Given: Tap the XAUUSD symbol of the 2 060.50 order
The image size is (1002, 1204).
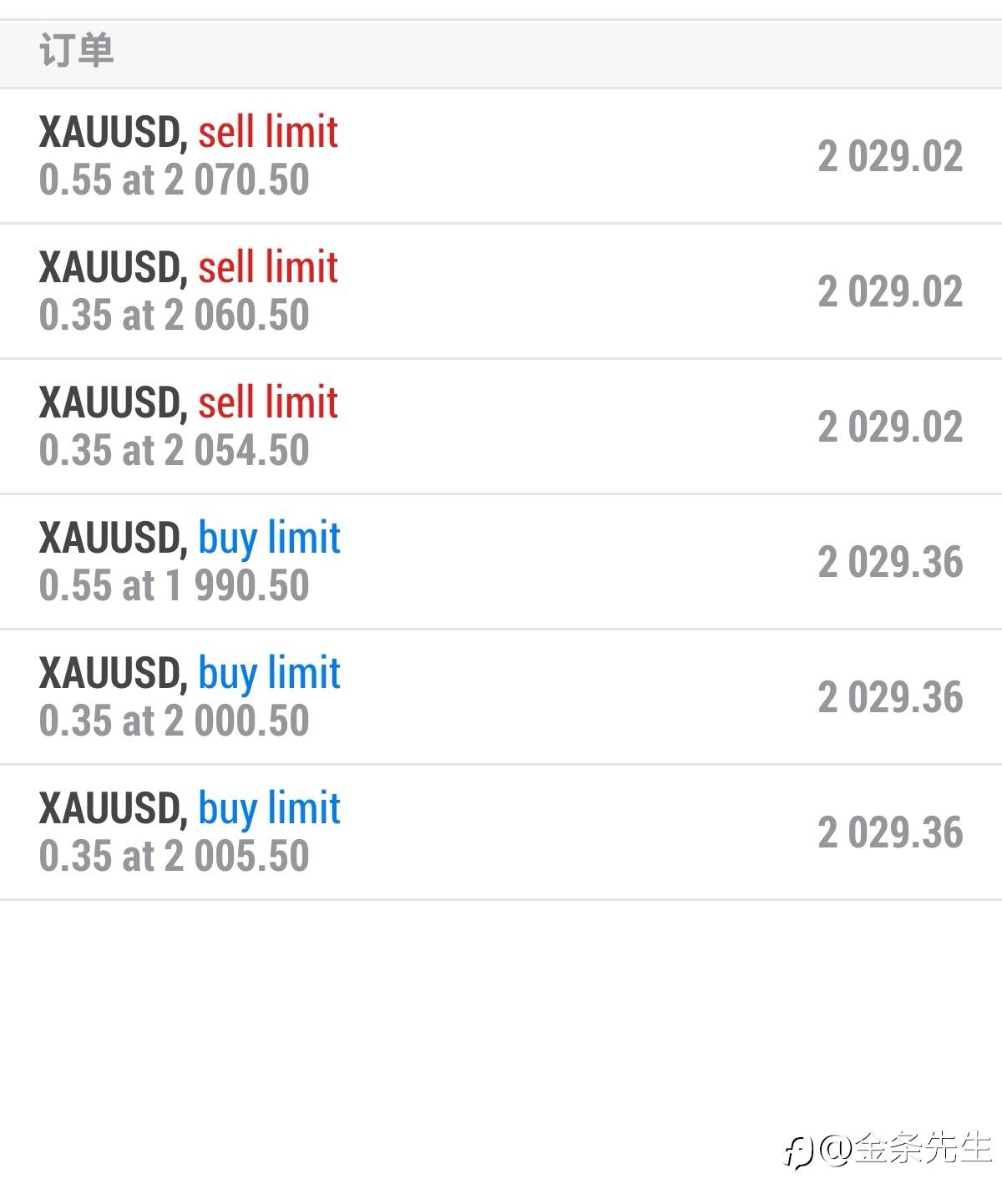Looking at the screenshot, I should pos(111,267).
